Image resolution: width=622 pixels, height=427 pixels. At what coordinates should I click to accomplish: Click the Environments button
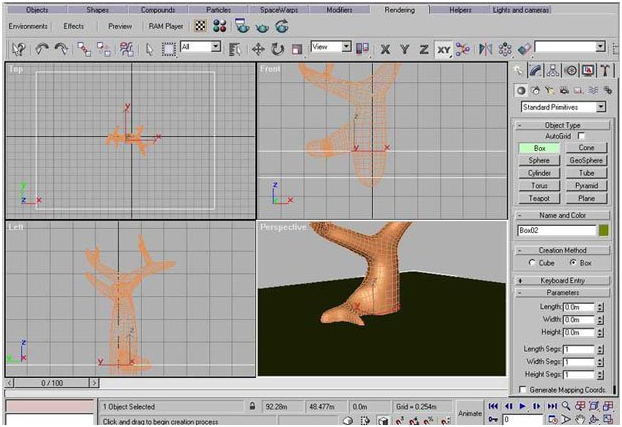28,26
